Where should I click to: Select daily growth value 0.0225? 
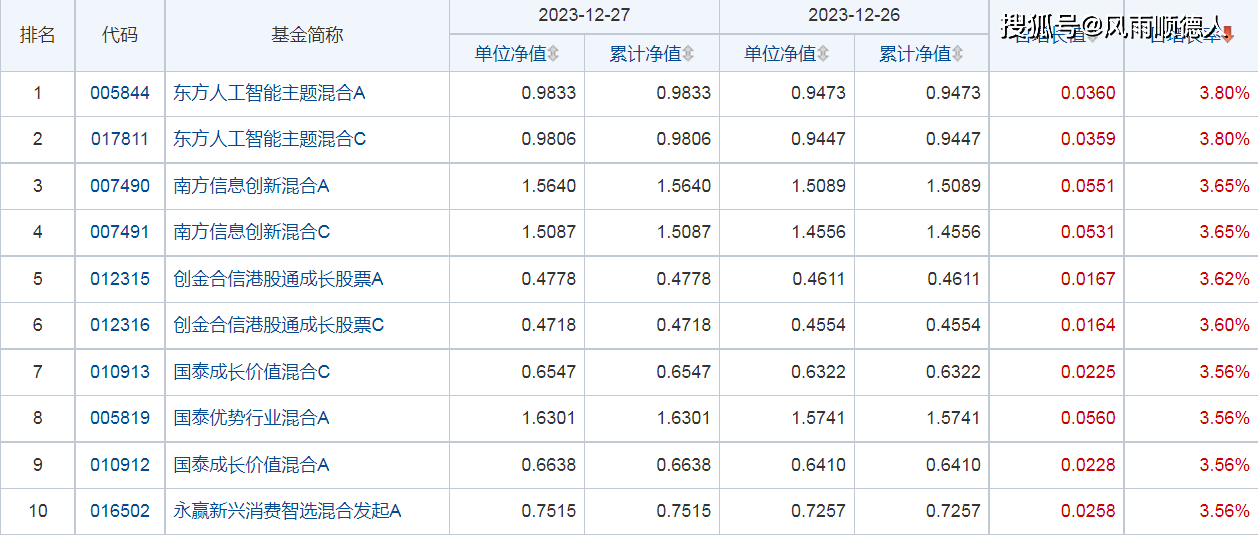point(1088,372)
